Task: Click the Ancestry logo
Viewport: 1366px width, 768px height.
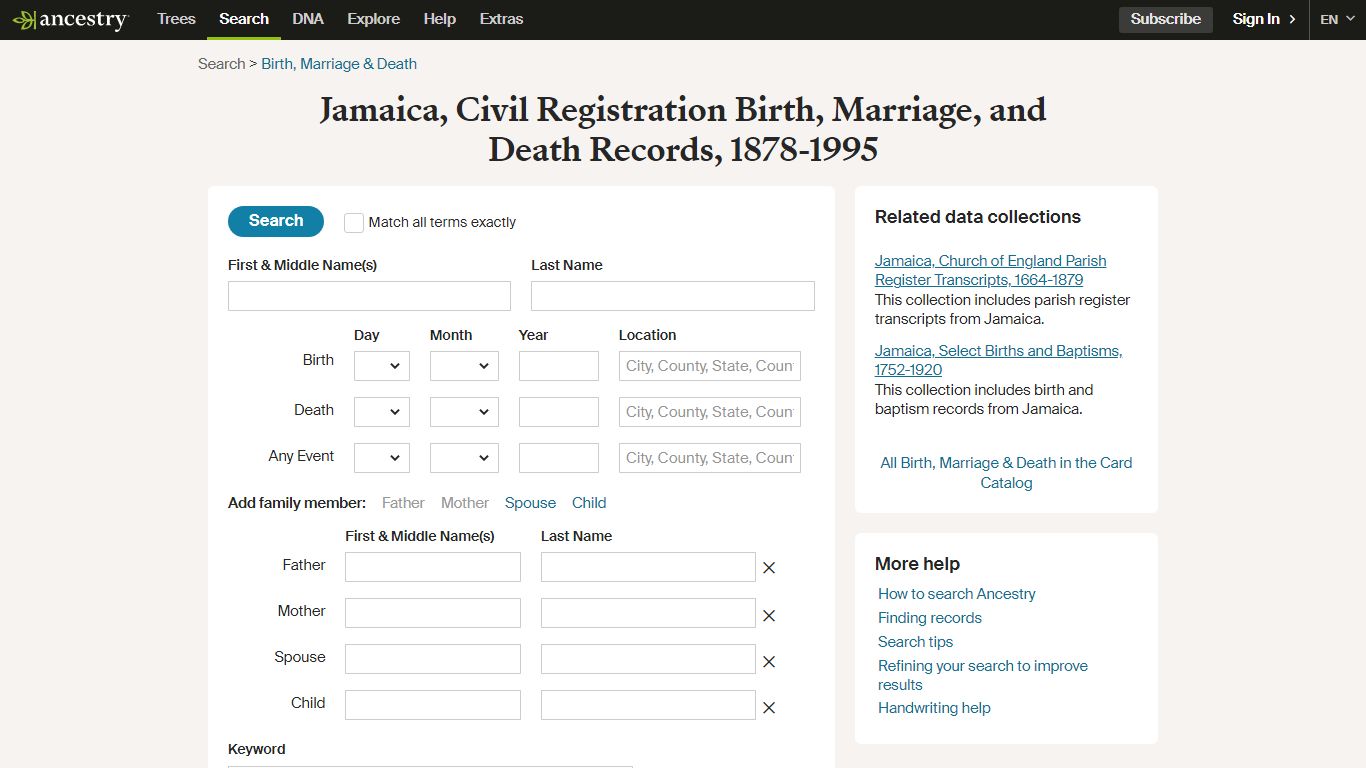Action: pos(70,20)
